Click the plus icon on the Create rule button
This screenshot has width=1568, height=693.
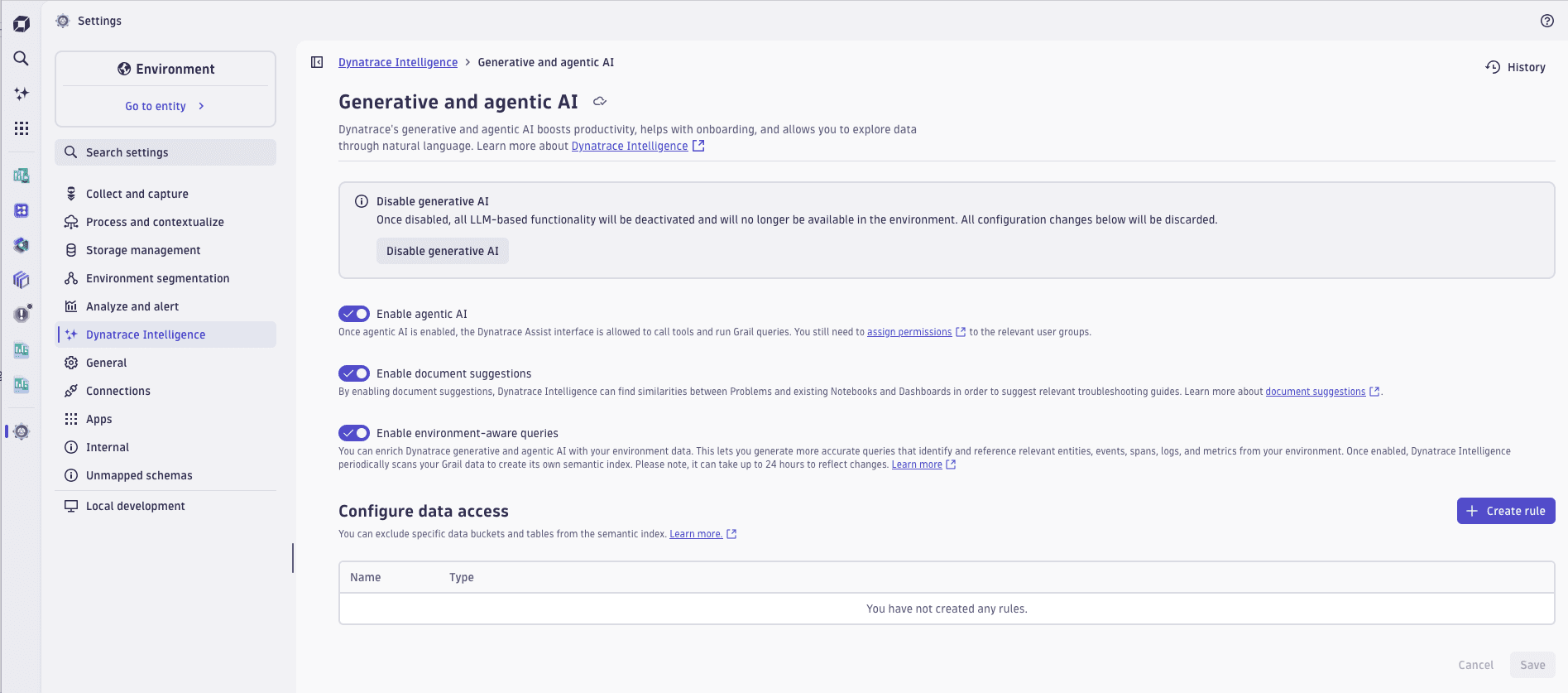(1472, 511)
